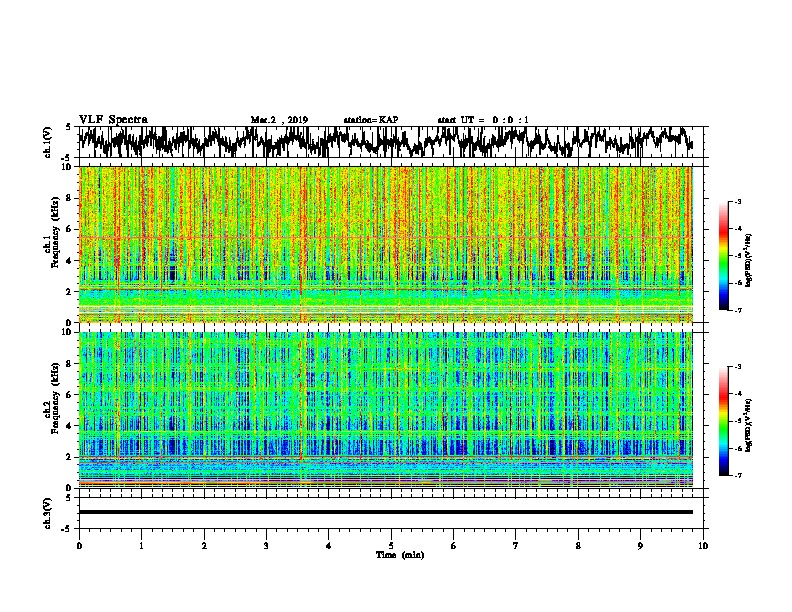Click the flat black ch.3 voltage trace
Screen dimensions: 792x612
[x=385, y=512]
